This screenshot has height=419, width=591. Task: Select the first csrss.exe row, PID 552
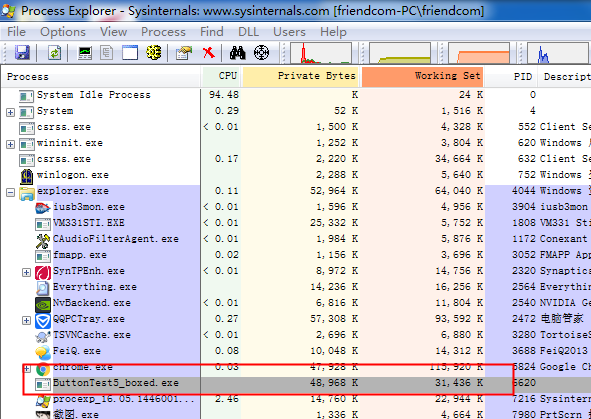pyautogui.click(x=295, y=127)
